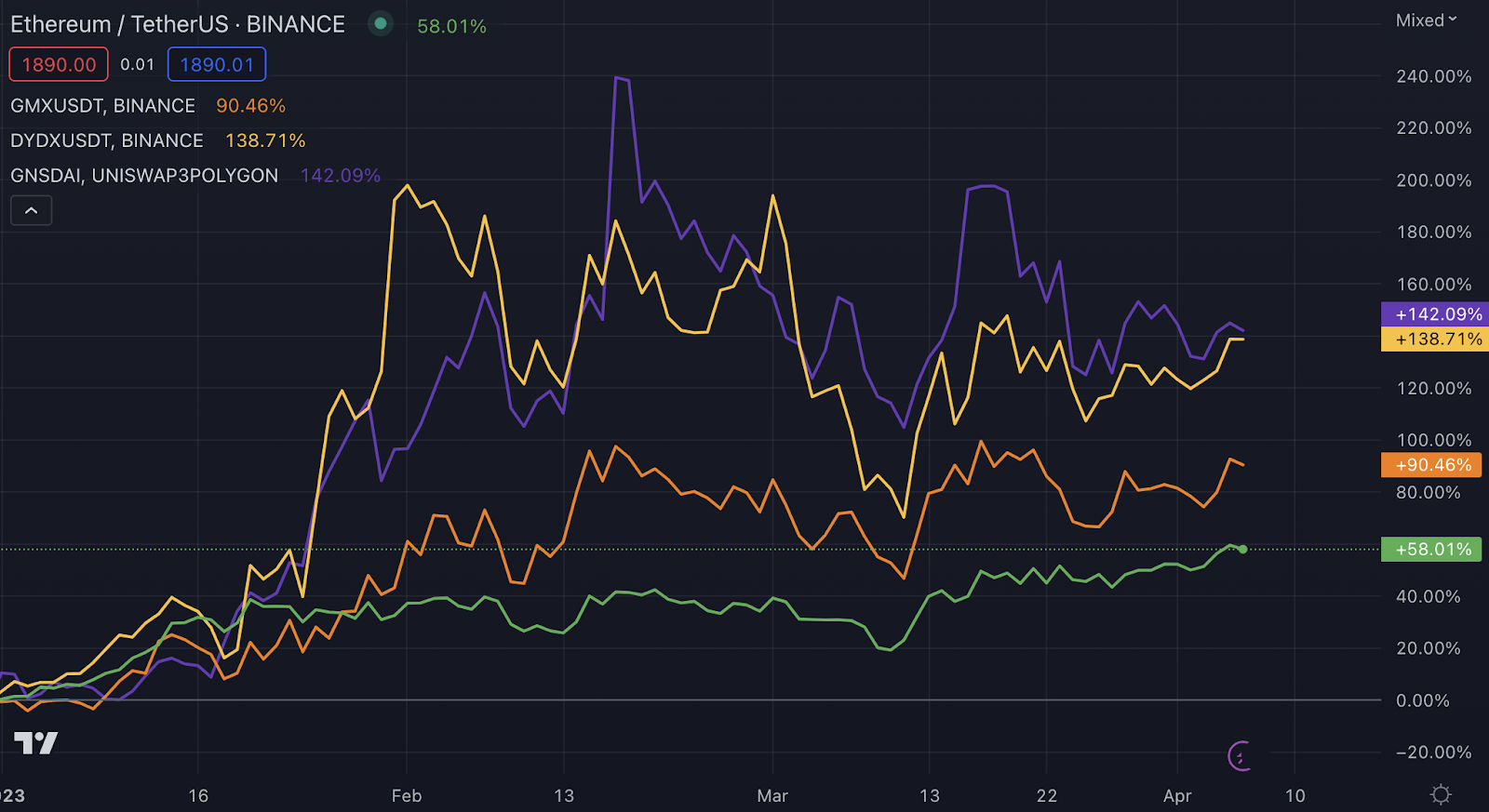The height and width of the screenshot is (812, 1489).
Task: Click the 0.00% level on price axis
Action: coord(1422,700)
